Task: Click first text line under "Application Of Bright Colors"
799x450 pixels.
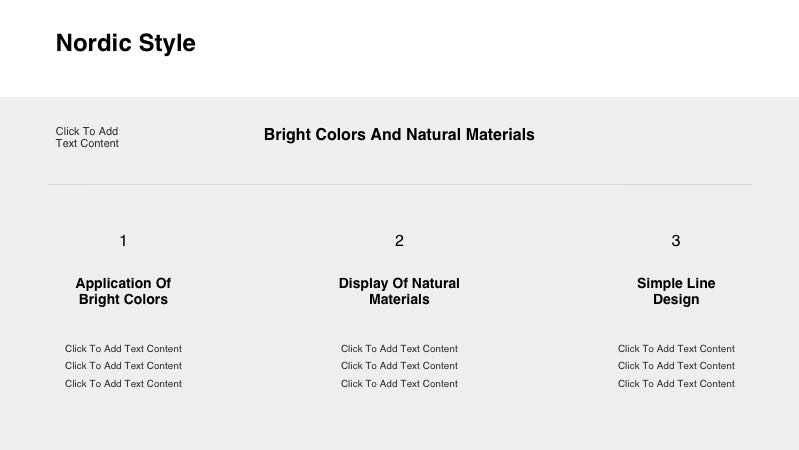Action: pos(123,349)
